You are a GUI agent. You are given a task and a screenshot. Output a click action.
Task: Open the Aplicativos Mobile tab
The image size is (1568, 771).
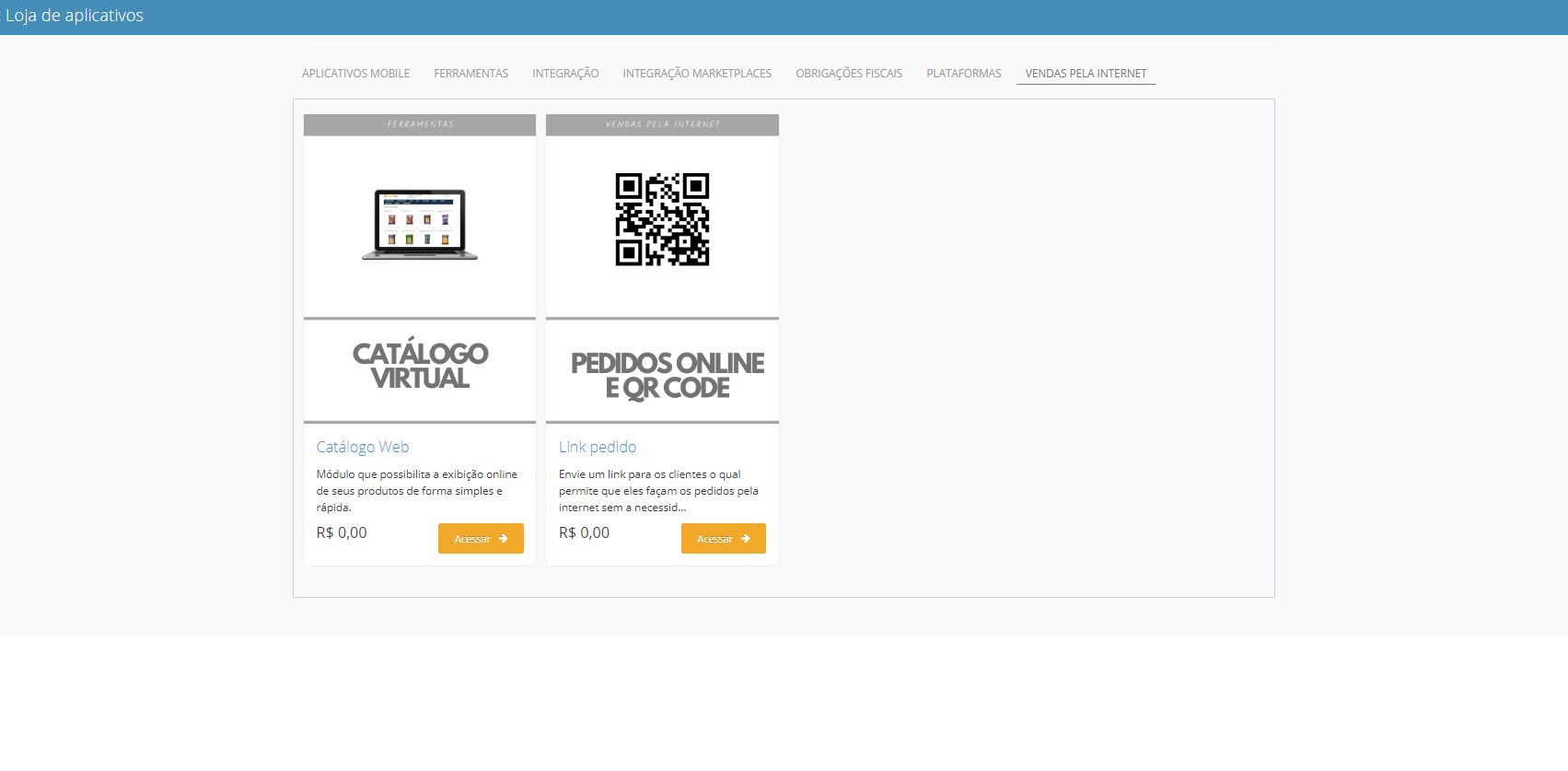pyautogui.click(x=355, y=74)
